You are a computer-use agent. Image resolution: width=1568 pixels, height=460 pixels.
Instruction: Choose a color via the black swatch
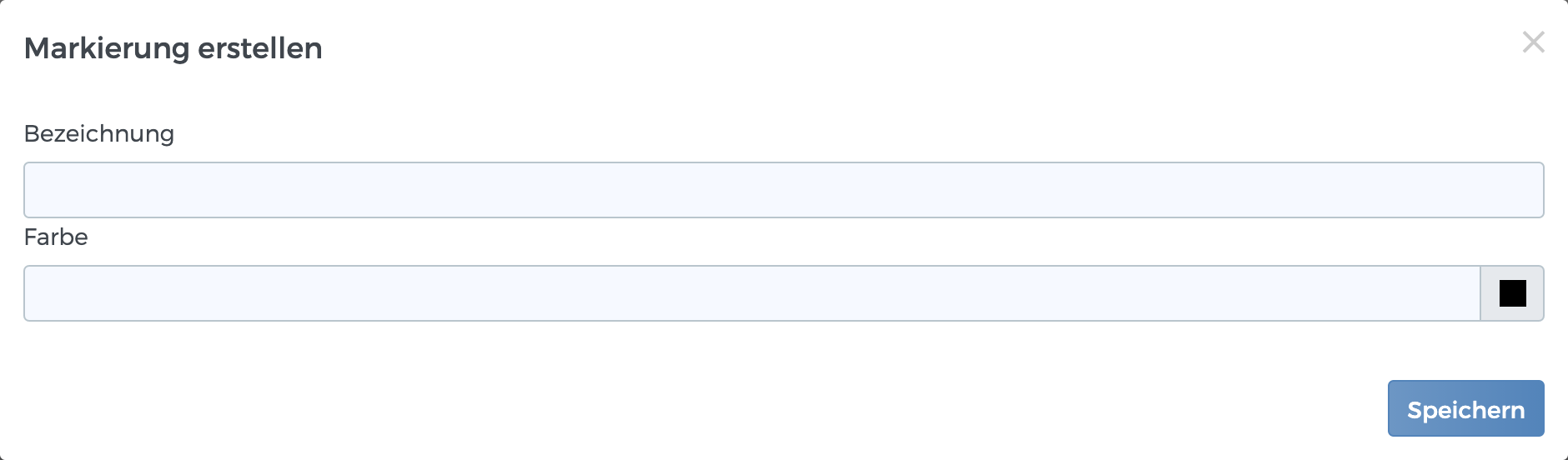pyautogui.click(x=1512, y=293)
